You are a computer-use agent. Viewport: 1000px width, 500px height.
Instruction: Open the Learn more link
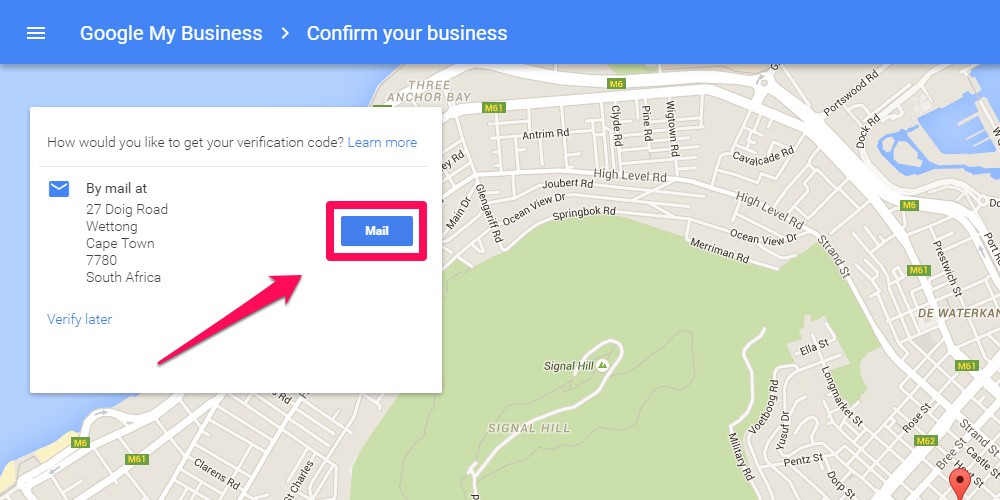382,142
